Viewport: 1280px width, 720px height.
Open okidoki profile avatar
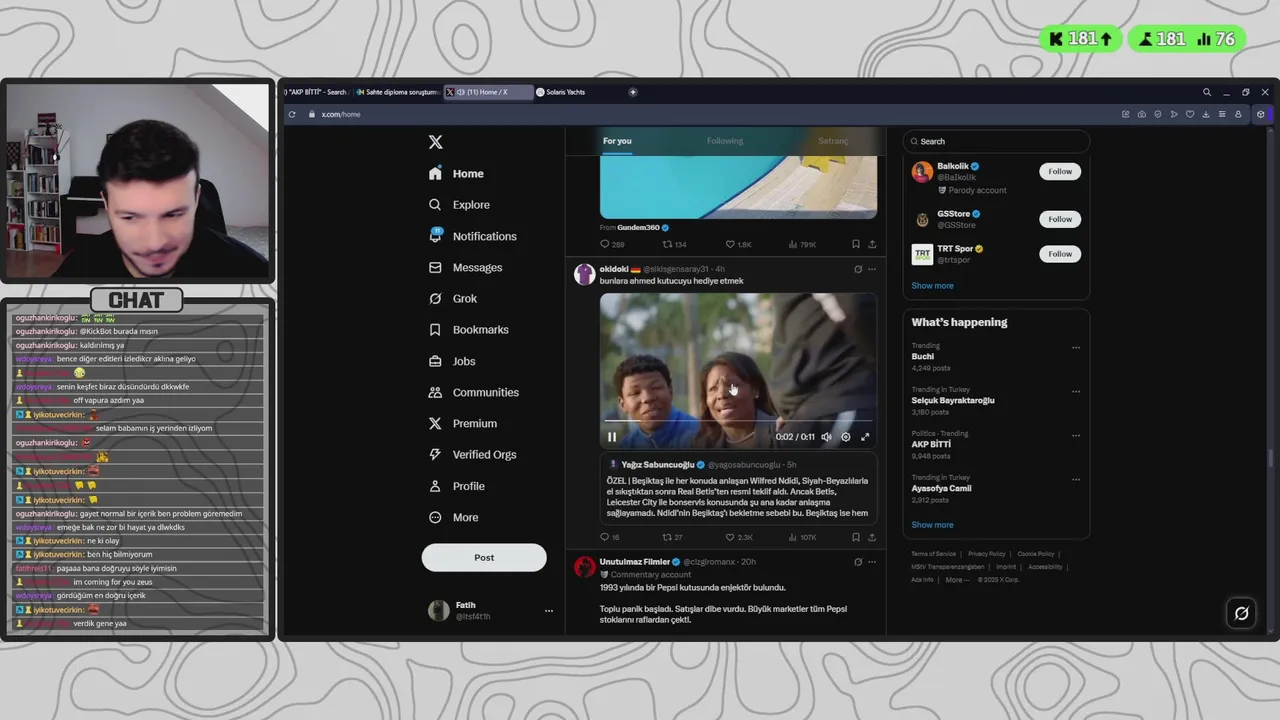click(584, 274)
